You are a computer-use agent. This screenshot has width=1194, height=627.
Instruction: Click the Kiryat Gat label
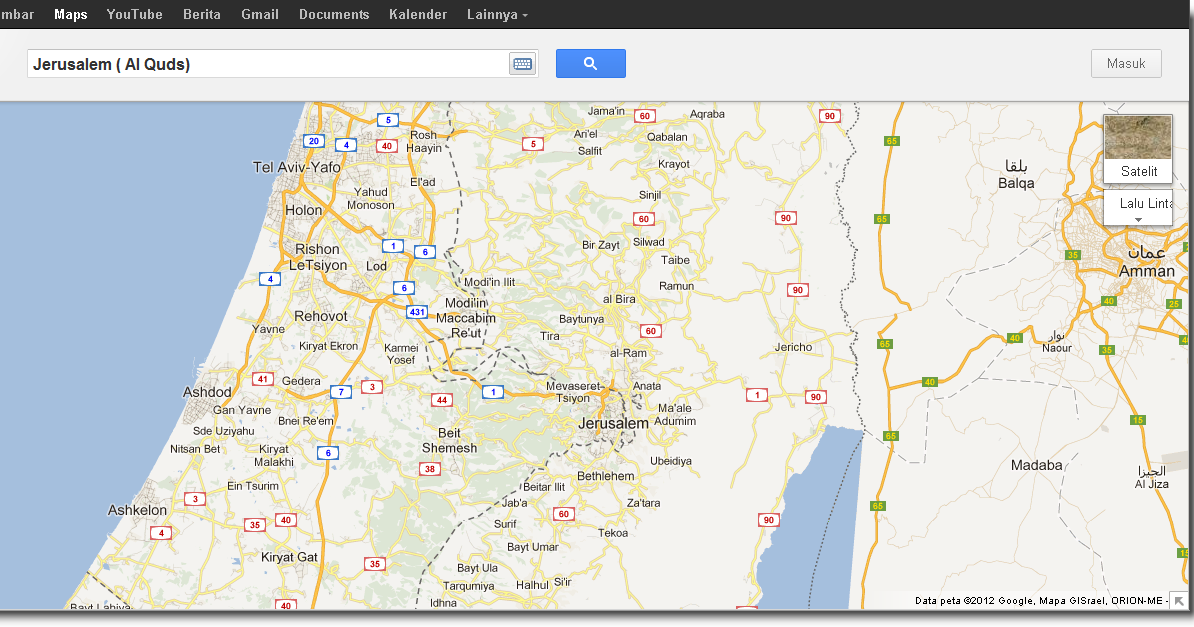pyautogui.click(x=289, y=557)
